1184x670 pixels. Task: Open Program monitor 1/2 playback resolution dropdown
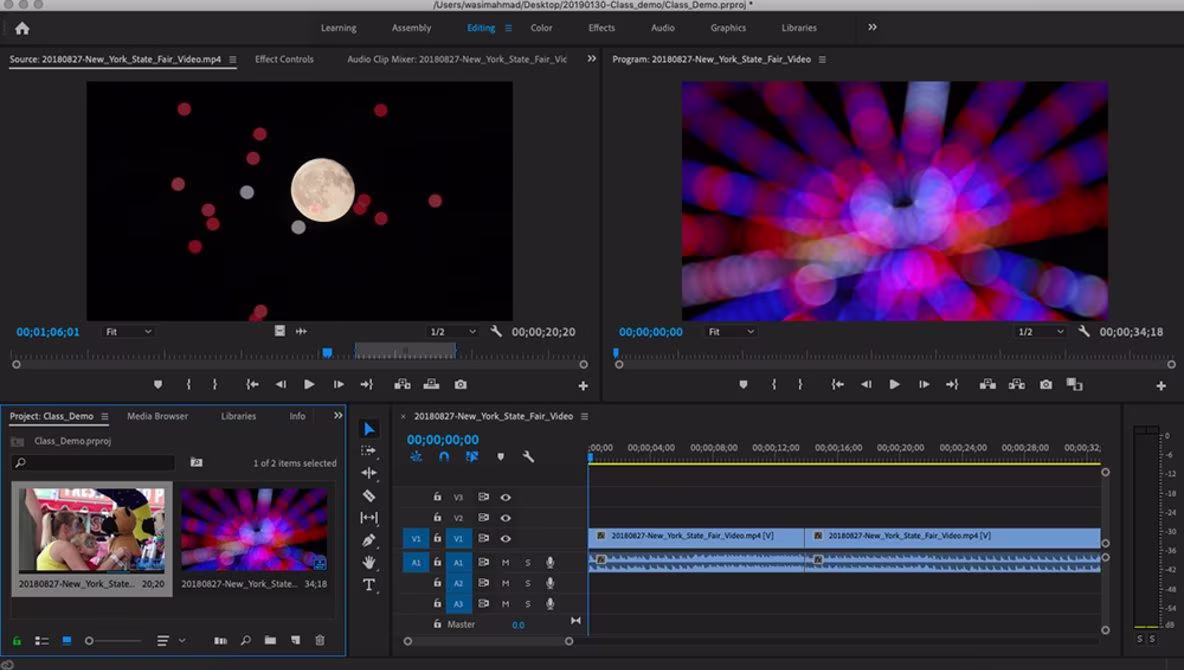tap(1038, 332)
